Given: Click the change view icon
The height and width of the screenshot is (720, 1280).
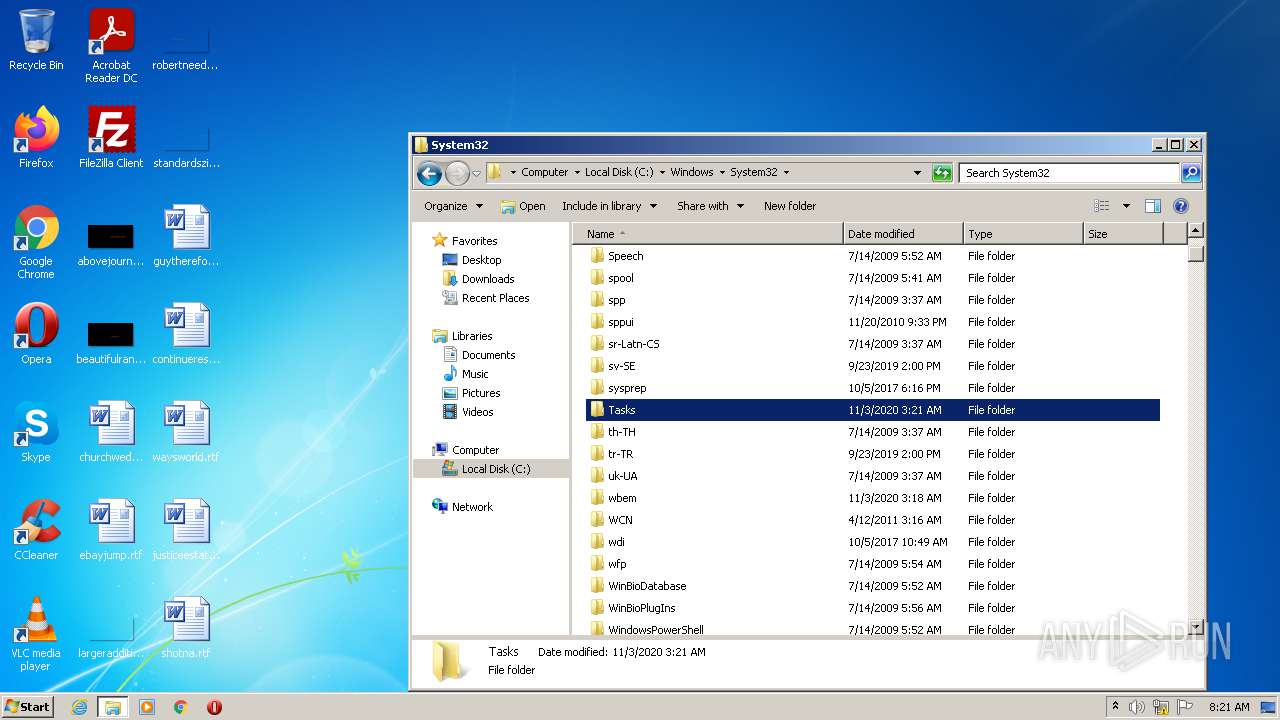Looking at the screenshot, I should (1102, 206).
